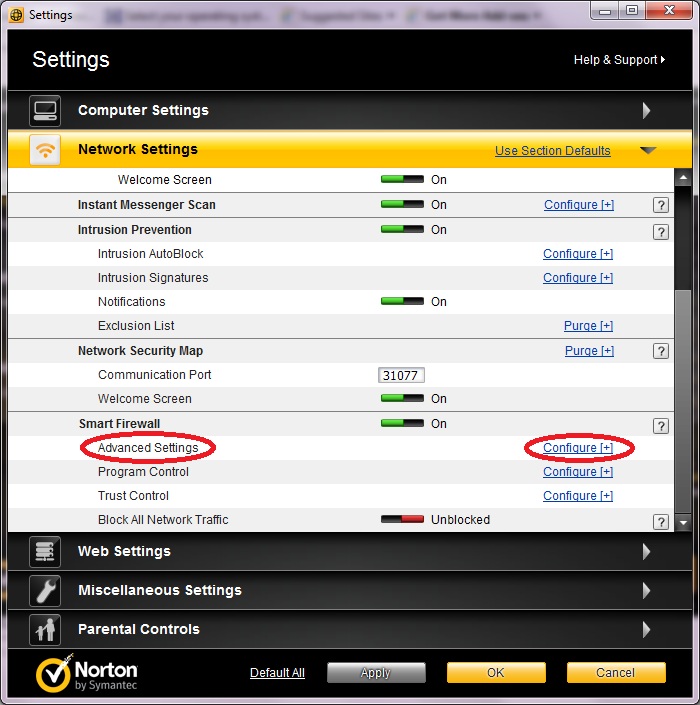This screenshot has width=700, height=705.
Task: Purge the Network Security Map
Action: (589, 351)
